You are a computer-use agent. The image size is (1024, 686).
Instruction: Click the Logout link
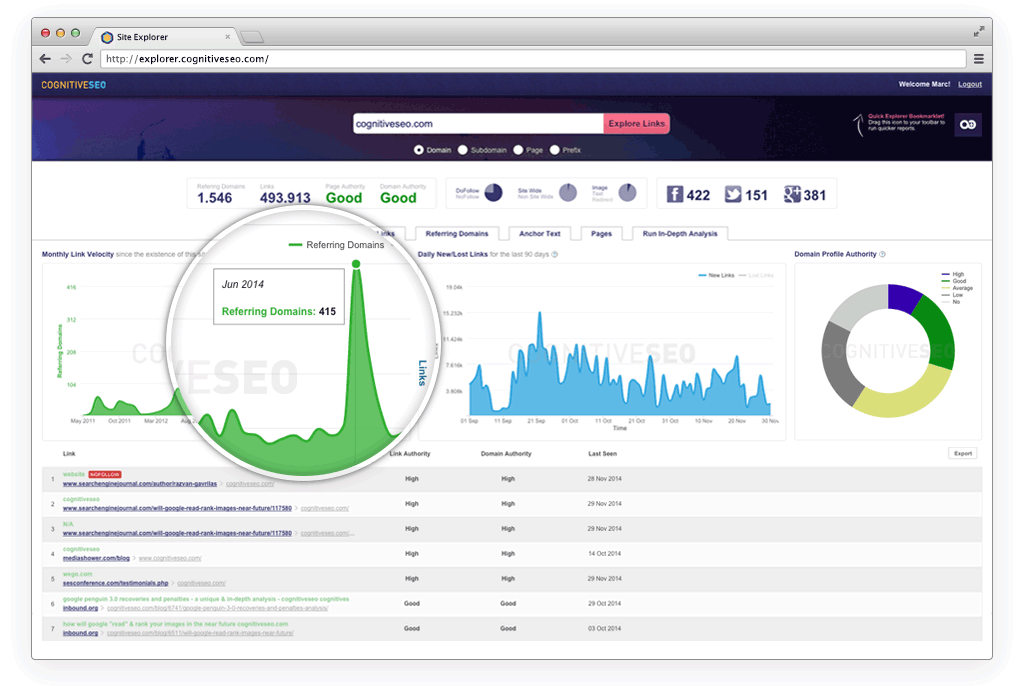coord(970,84)
